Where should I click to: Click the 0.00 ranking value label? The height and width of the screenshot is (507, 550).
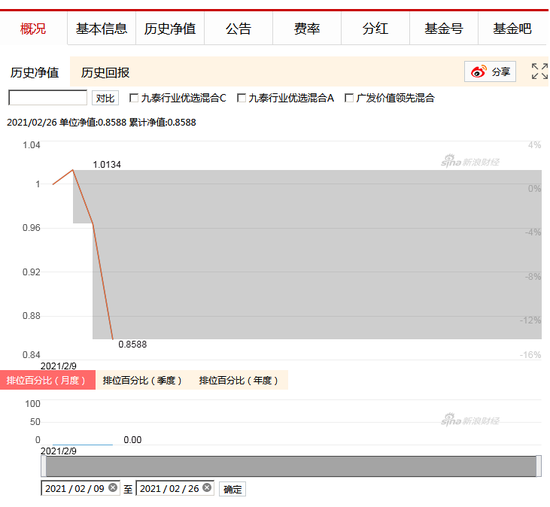pyautogui.click(x=133, y=440)
